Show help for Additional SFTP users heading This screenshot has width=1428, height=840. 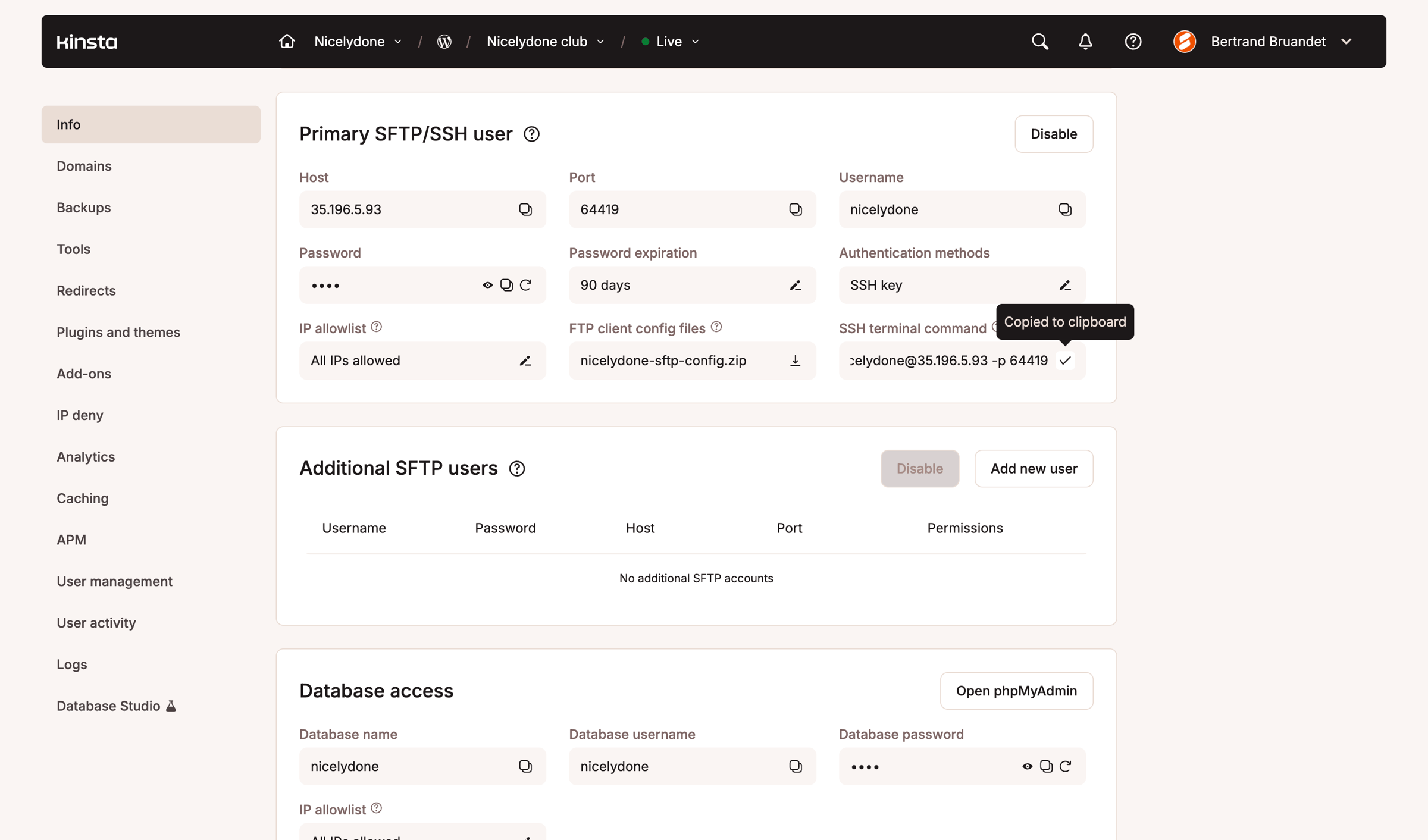pos(517,469)
